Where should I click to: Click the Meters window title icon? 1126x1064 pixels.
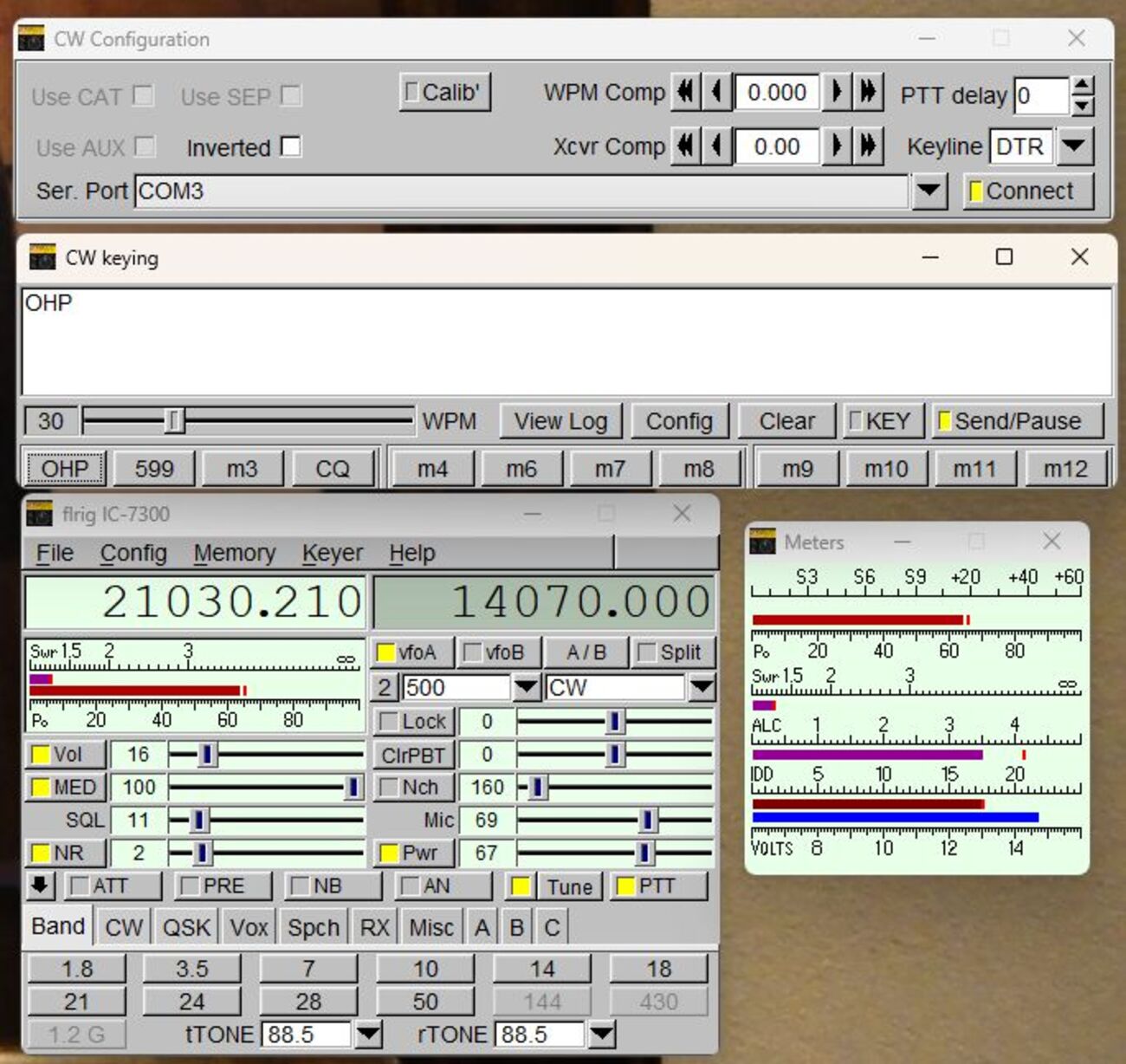[x=762, y=542]
